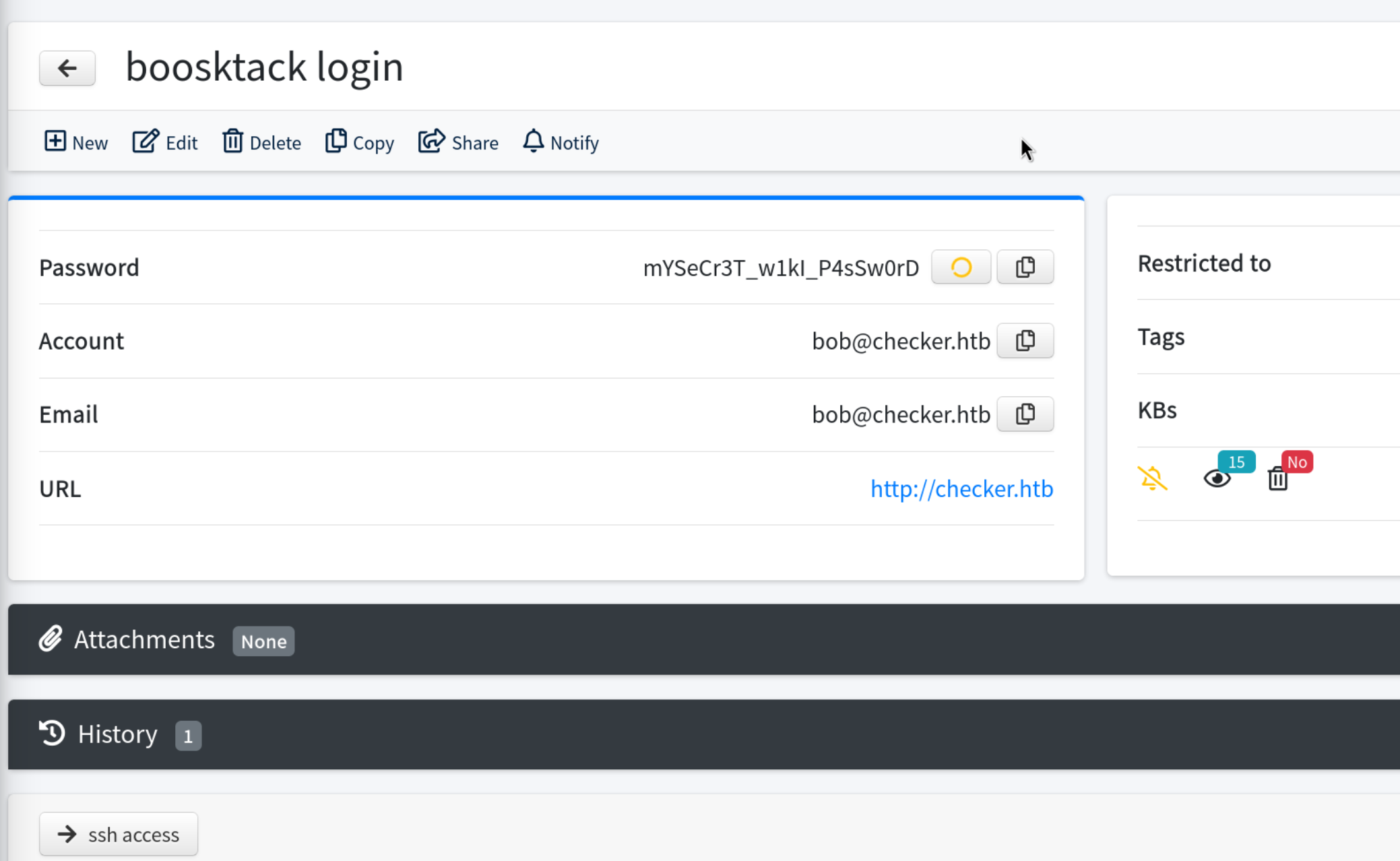Go to the ssh access item
Image resolution: width=1400 pixels, height=861 pixels.
click(119, 834)
